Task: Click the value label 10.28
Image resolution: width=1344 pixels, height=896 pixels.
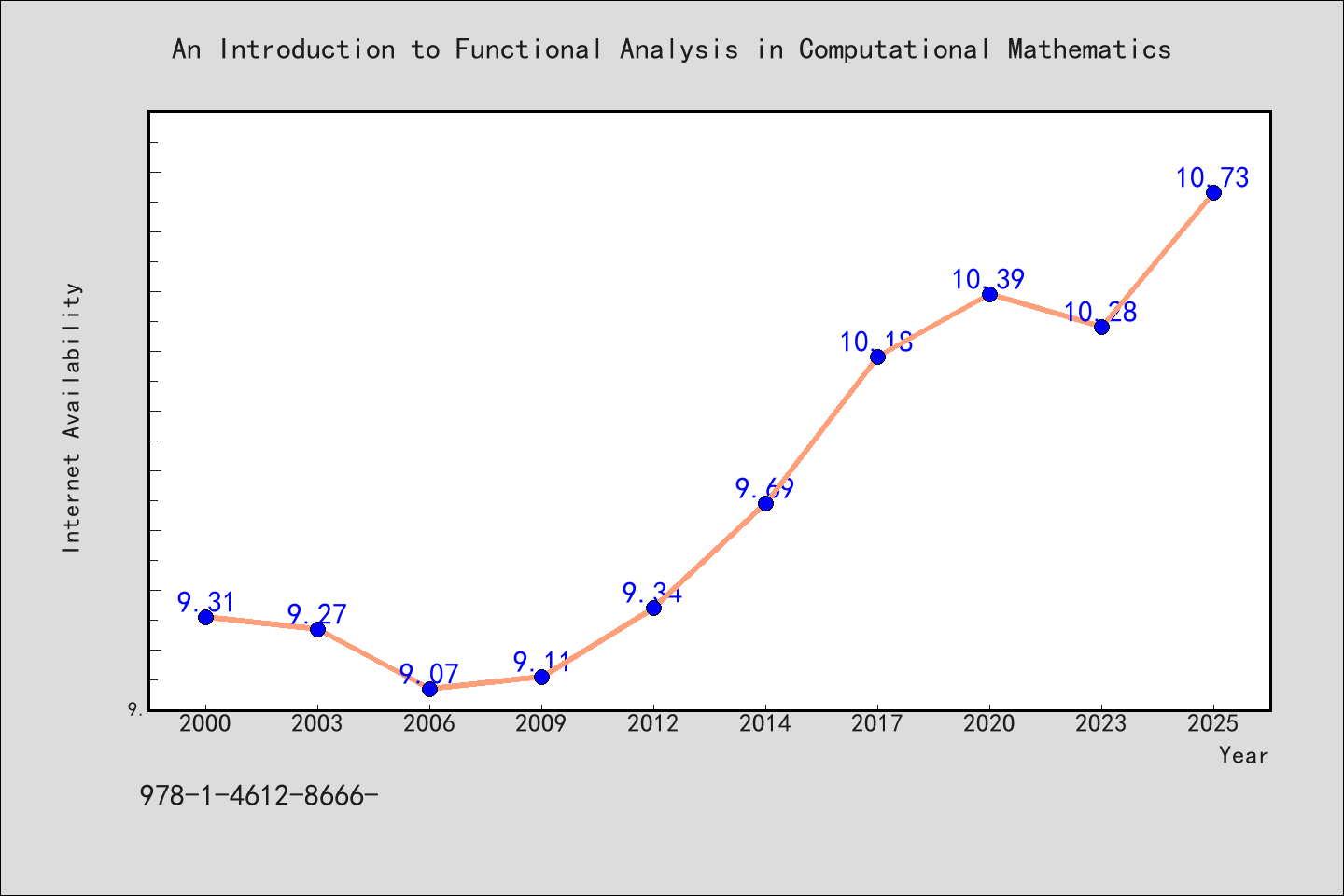Action: pos(1100,312)
